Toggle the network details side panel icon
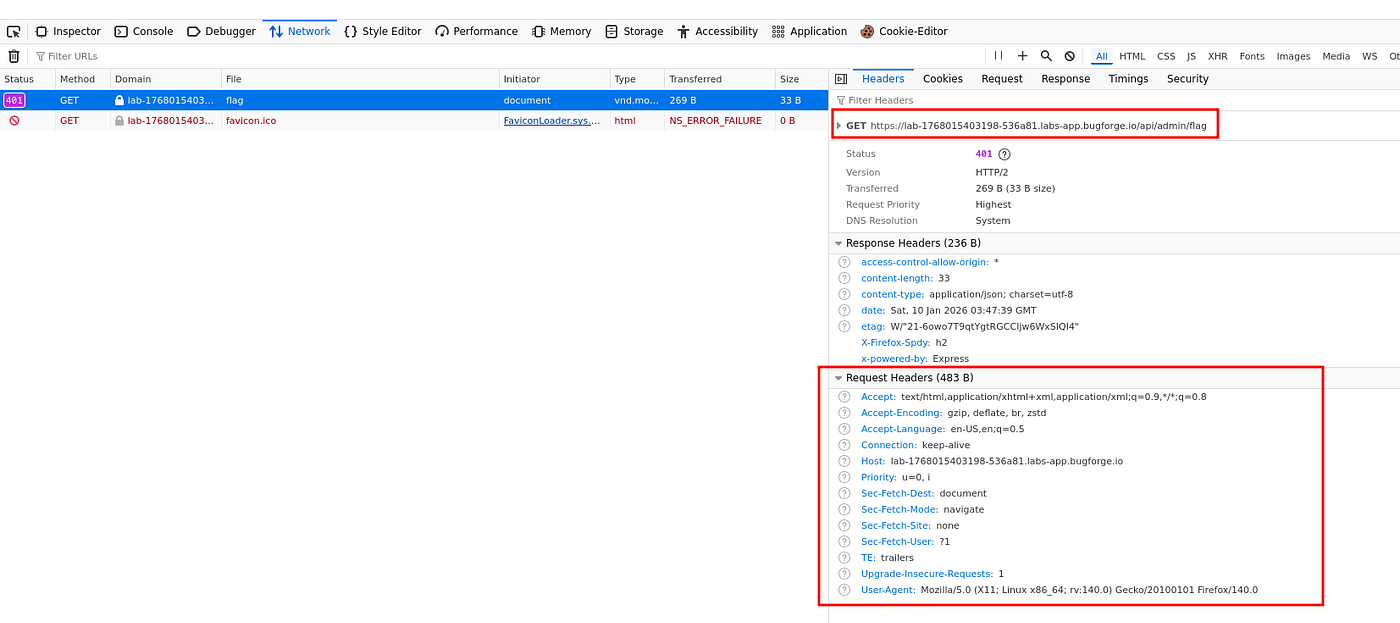This screenshot has height=623, width=1400. click(x=841, y=78)
